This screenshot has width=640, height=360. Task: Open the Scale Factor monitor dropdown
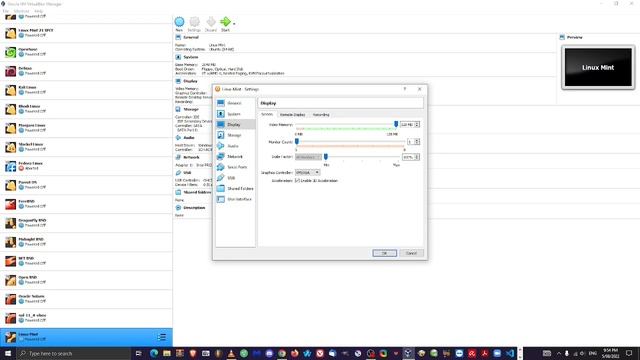(308, 157)
